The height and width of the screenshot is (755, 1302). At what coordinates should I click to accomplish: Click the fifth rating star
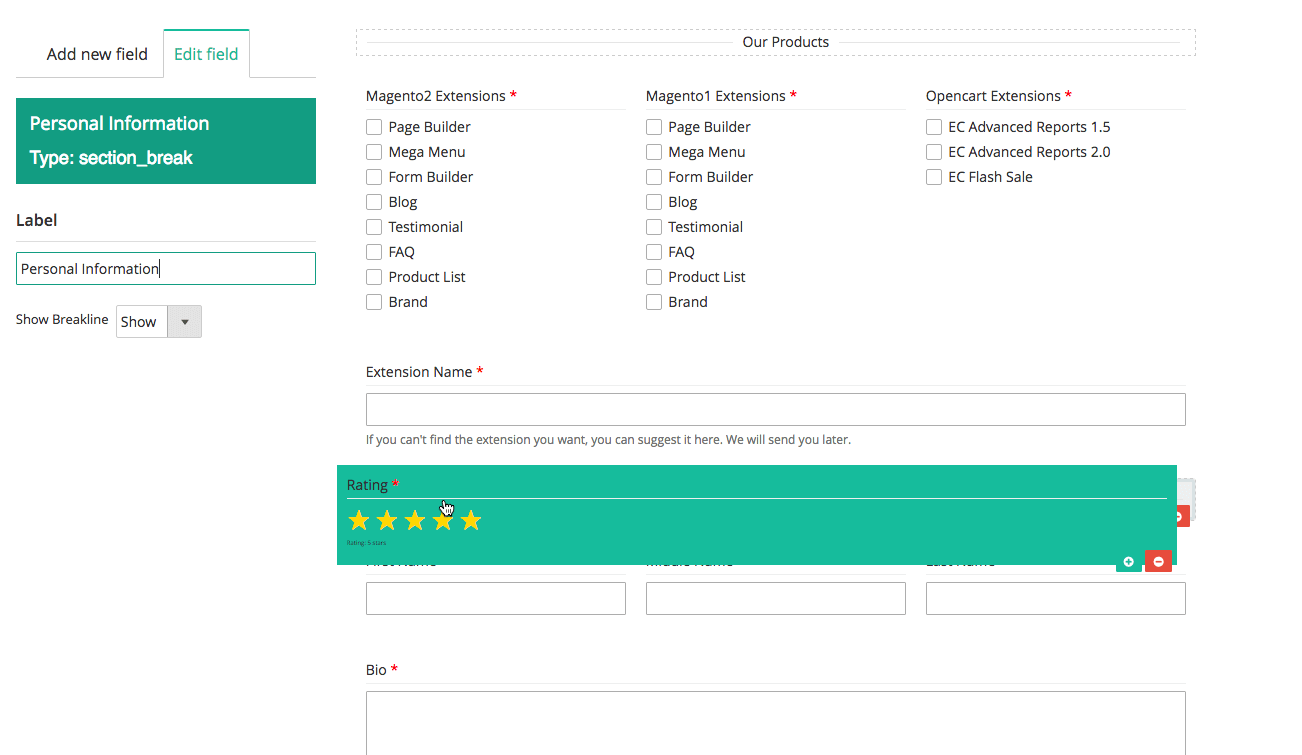pyautogui.click(x=471, y=520)
